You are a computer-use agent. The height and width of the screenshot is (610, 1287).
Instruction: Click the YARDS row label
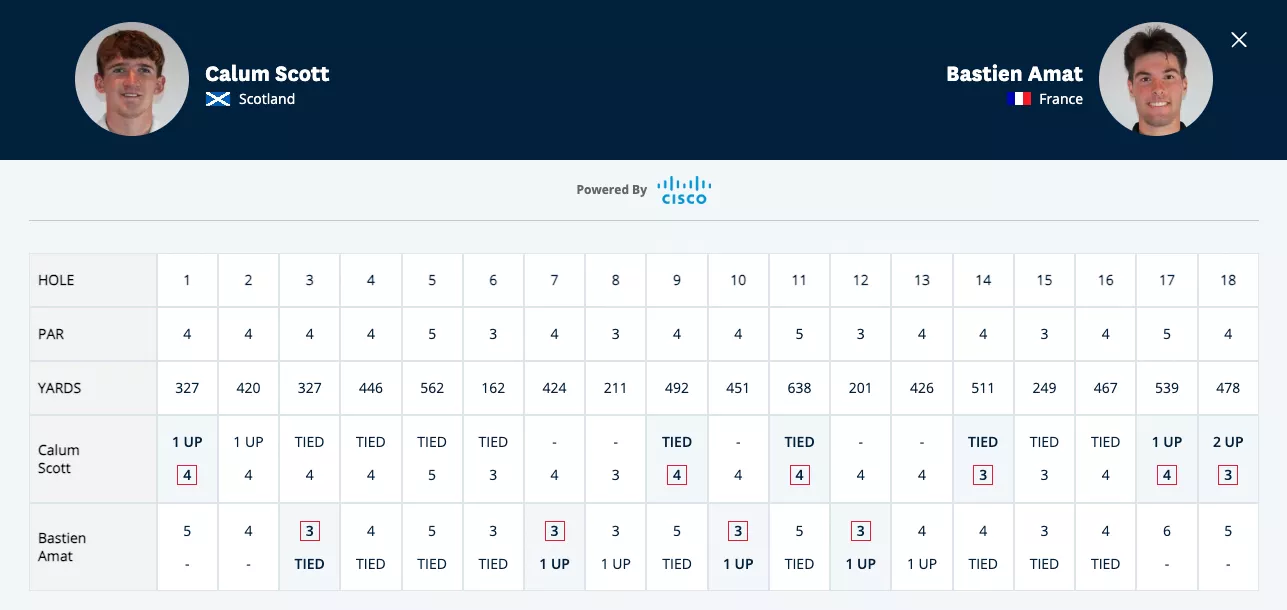[x=59, y=388]
